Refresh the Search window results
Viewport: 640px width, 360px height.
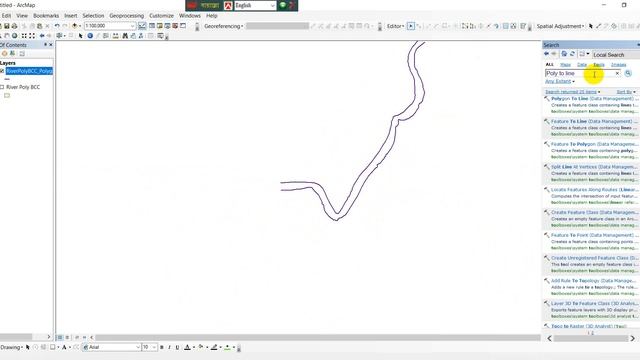(572, 54)
